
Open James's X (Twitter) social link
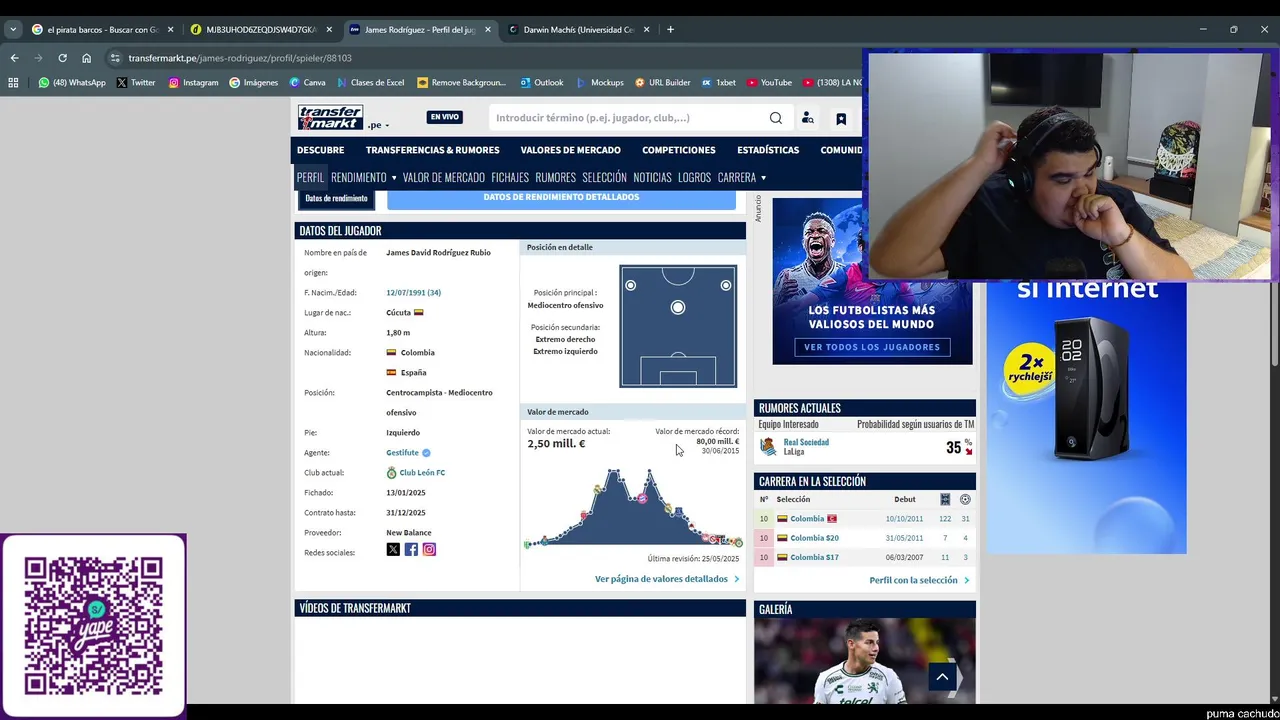click(393, 549)
